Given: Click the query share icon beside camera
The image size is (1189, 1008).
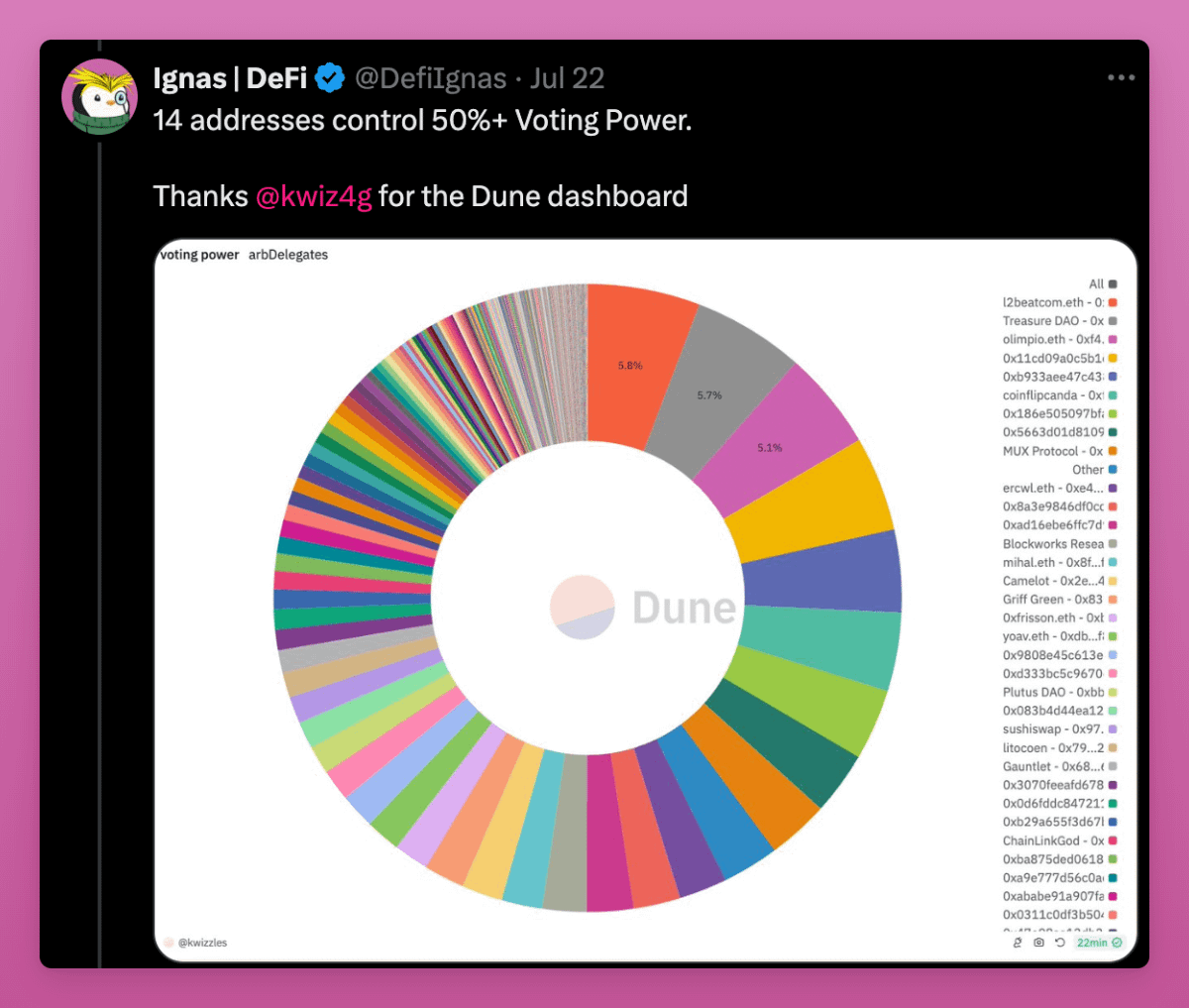Looking at the screenshot, I should tap(1018, 943).
